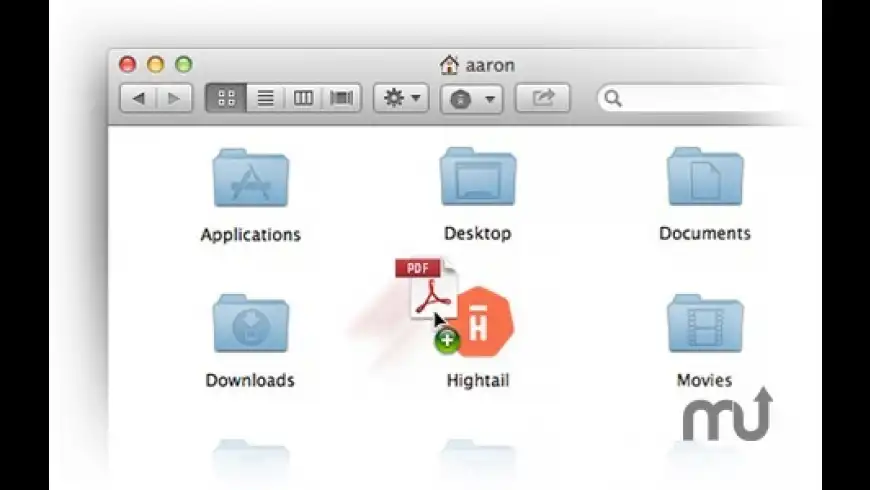This screenshot has width=870, height=490.
Task: Select the Downloads folder icon
Action: tap(251, 324)
